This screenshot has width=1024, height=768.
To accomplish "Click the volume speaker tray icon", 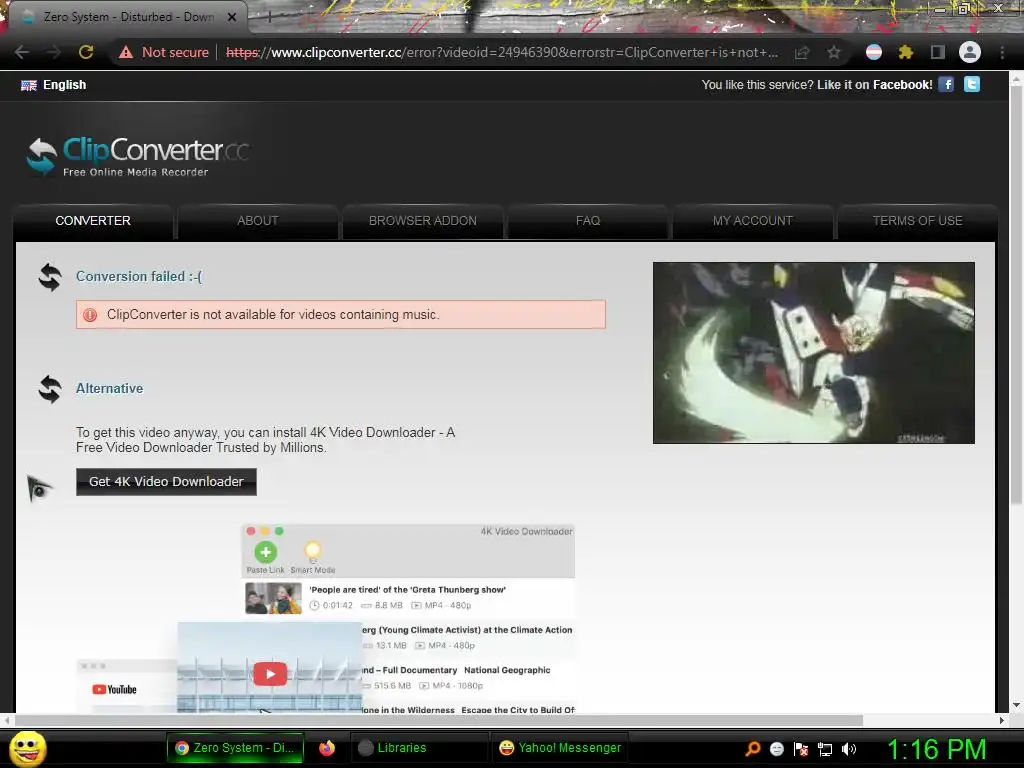I will (849, 749).
